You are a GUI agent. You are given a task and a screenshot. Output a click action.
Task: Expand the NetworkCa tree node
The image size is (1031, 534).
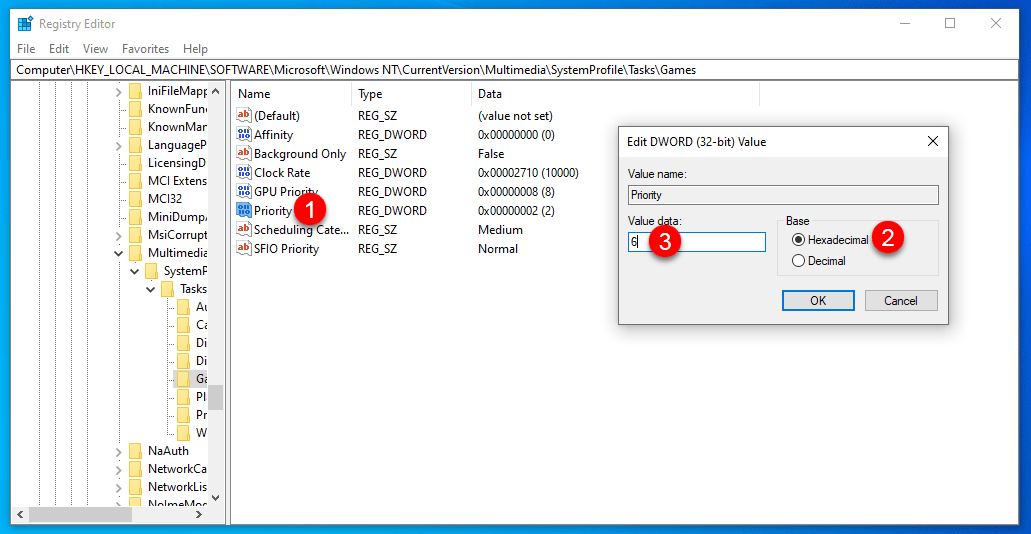(119, 469)
